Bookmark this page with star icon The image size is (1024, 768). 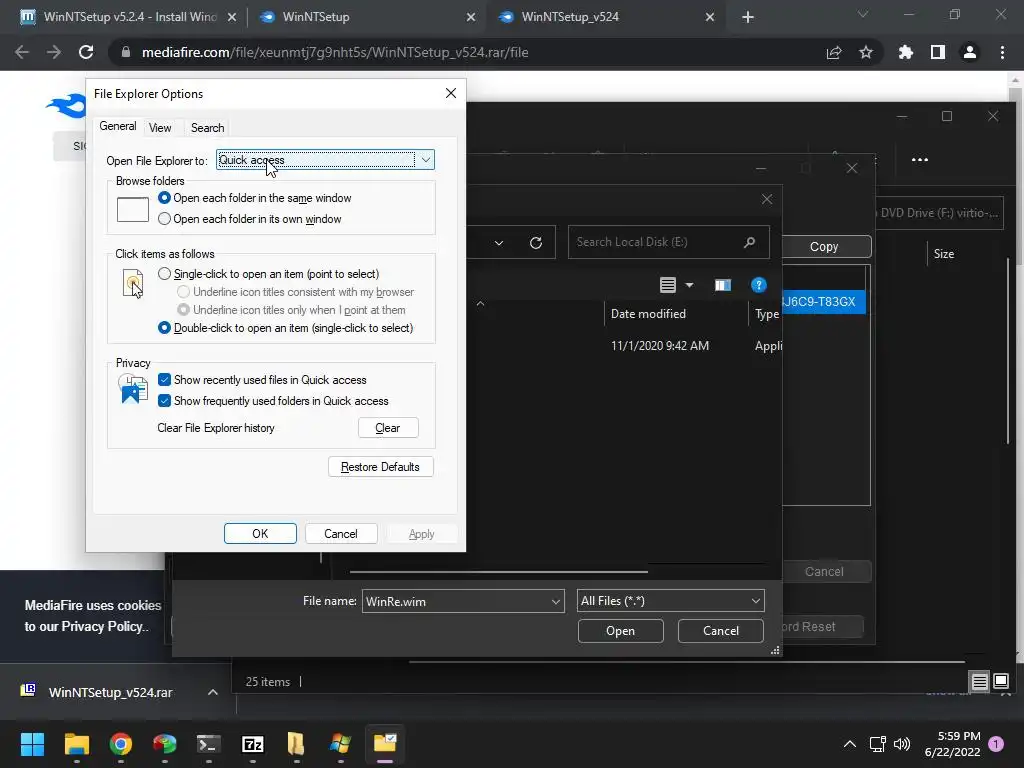(866, 52)
